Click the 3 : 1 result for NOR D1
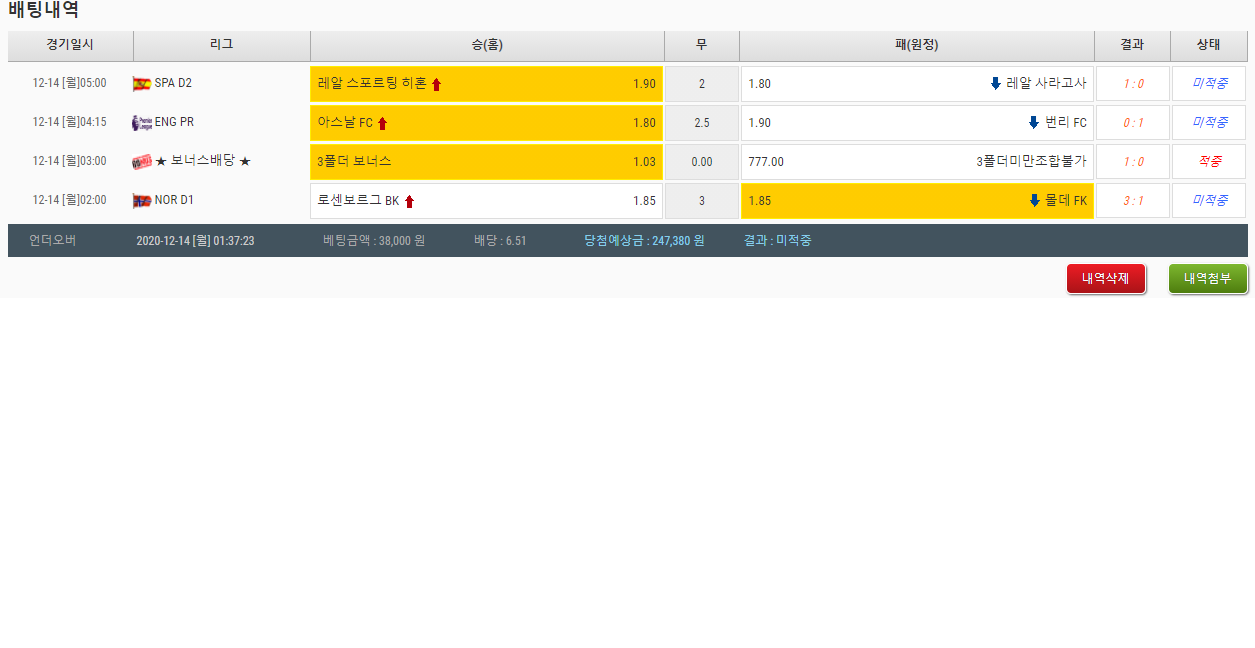Image resolution: width=1255 pixels, height=648 pixels. 1132,201
